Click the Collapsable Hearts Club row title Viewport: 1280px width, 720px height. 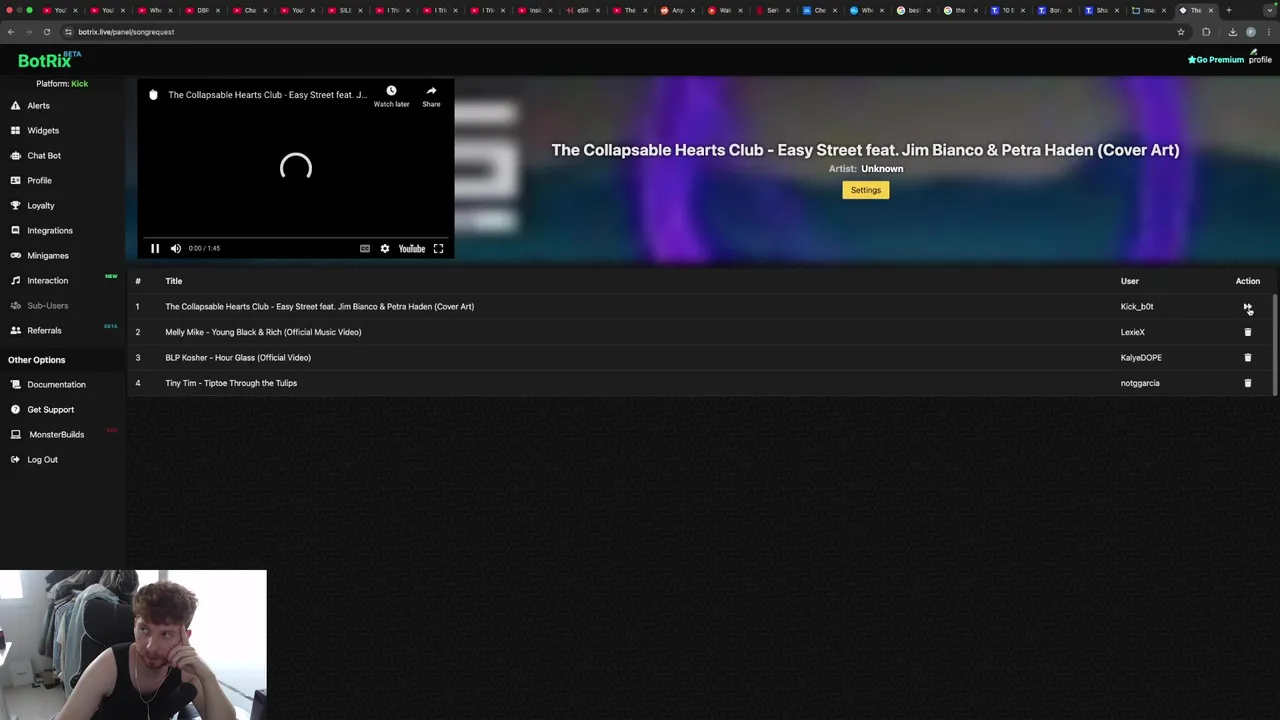[319, 307]
